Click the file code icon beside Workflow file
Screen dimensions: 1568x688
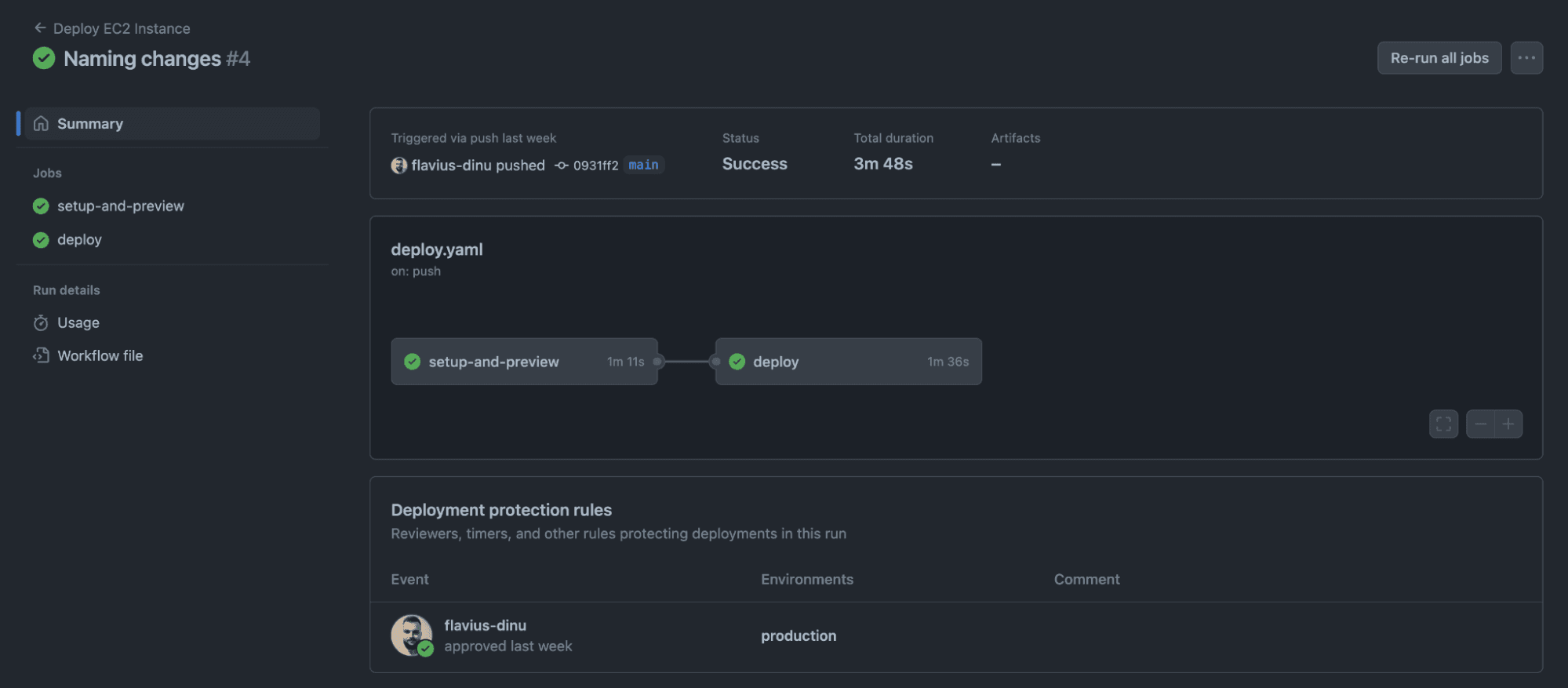pyautogui.click(x=41, y=355)
